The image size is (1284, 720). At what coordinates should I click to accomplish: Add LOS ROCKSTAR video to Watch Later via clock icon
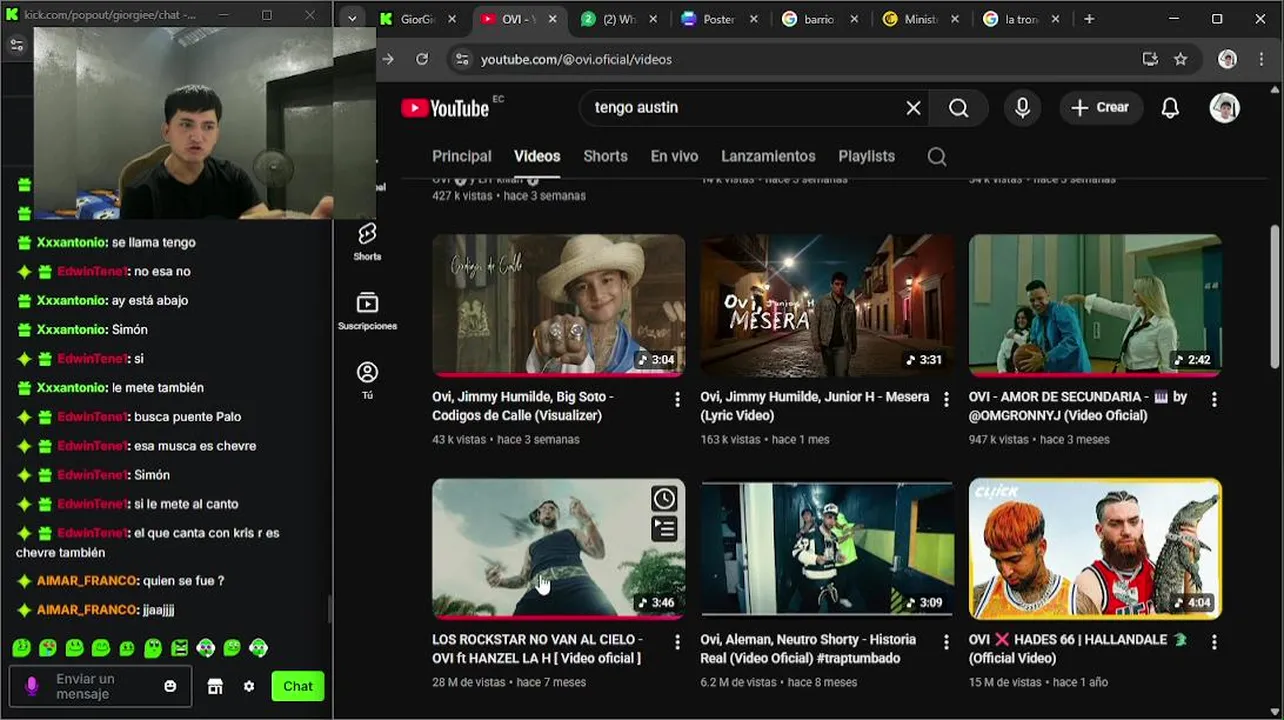pyautogui.click(x=664, y=498)
